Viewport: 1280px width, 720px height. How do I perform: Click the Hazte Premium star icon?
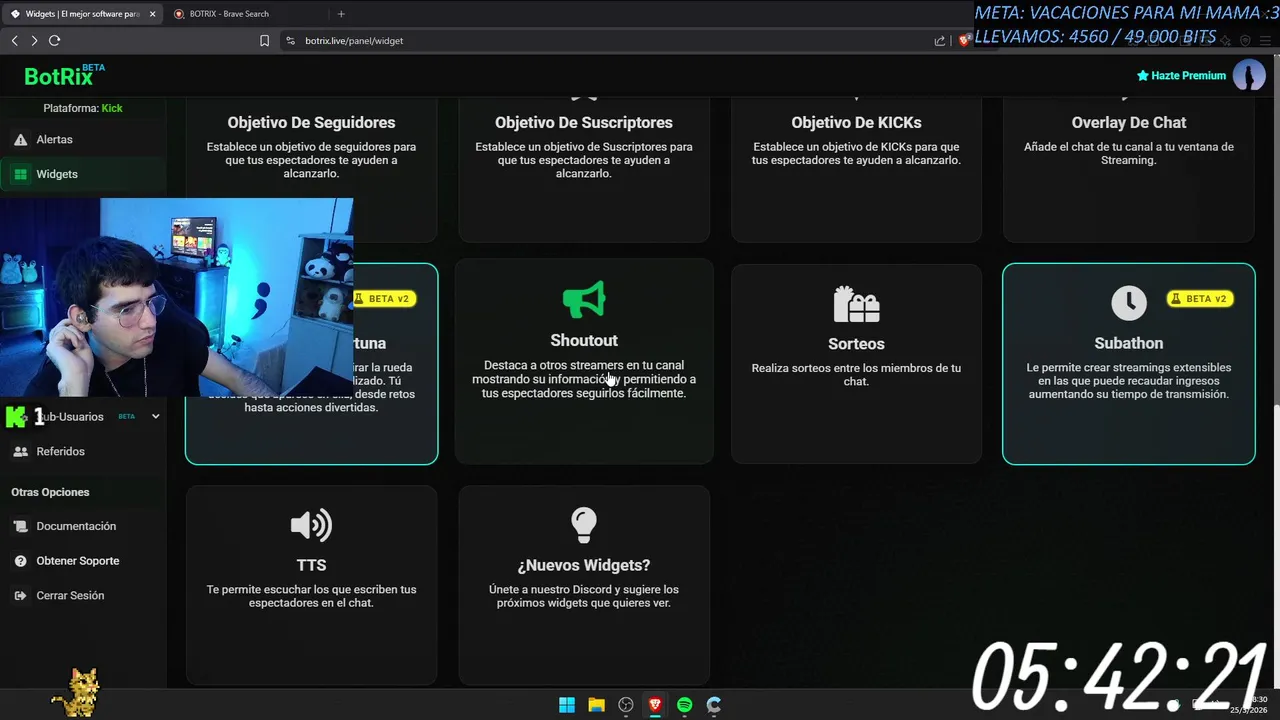tap(1143, 76)
